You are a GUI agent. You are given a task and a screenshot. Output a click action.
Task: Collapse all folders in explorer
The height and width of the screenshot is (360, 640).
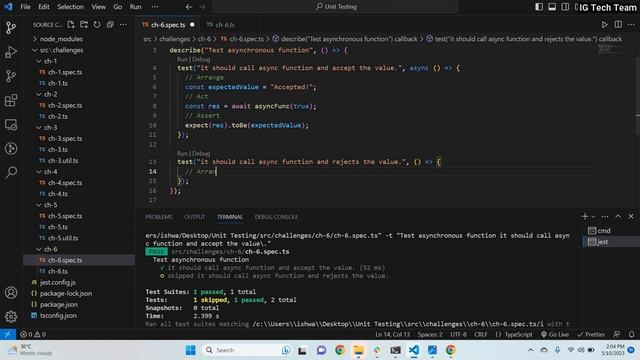coord(110,24)
